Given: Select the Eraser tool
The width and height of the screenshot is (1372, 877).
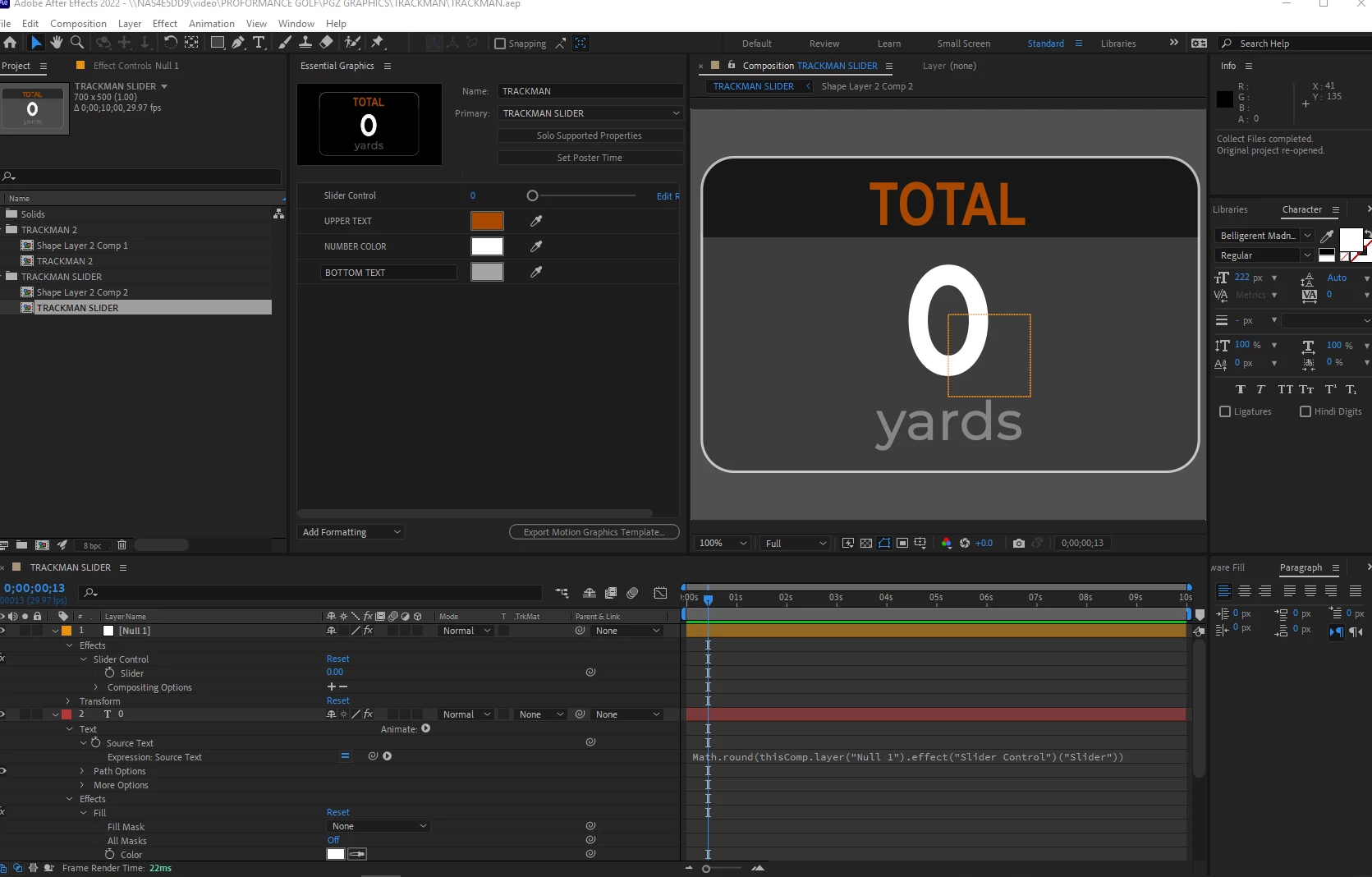Looking at the screenshot, I should coord(326,43).
